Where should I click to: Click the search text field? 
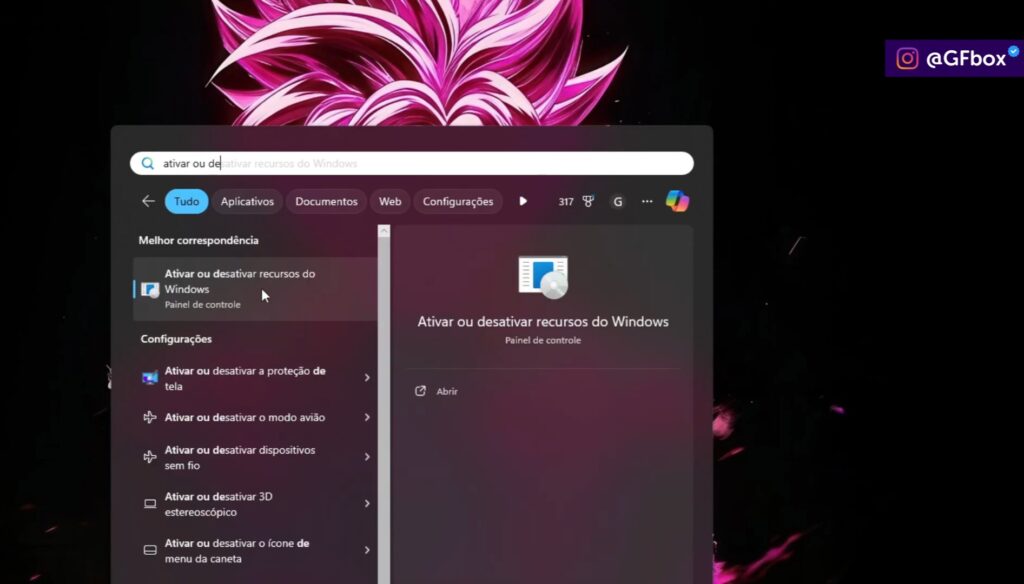(x=411, y=163)
